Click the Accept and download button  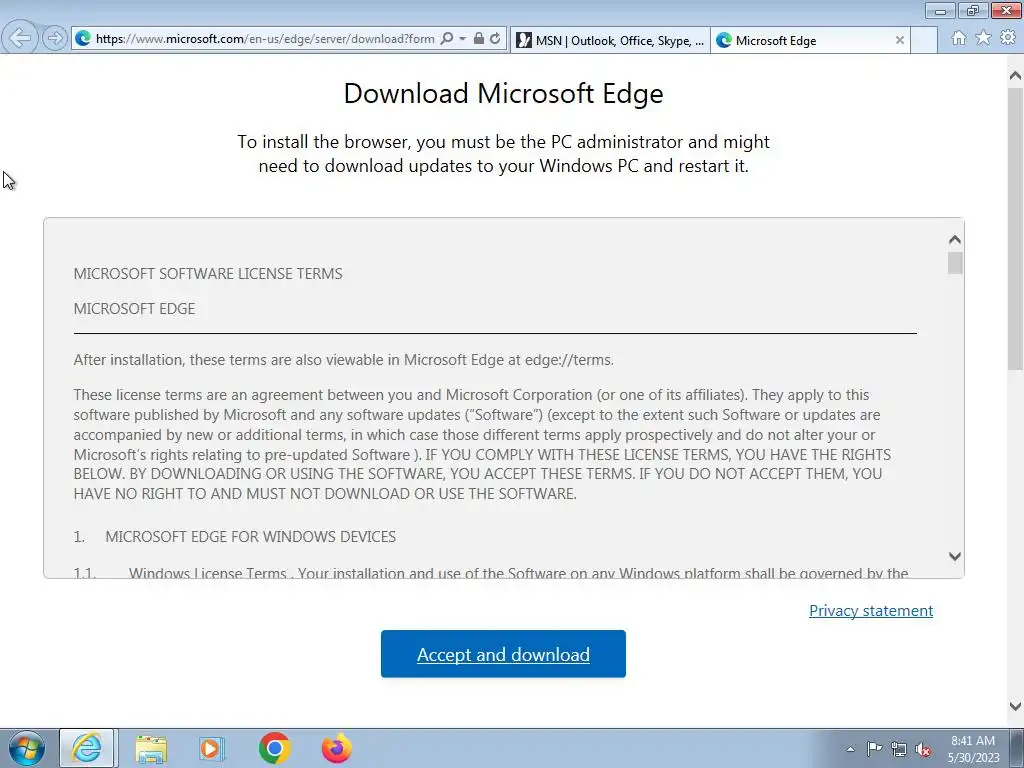tap(503, 654)
